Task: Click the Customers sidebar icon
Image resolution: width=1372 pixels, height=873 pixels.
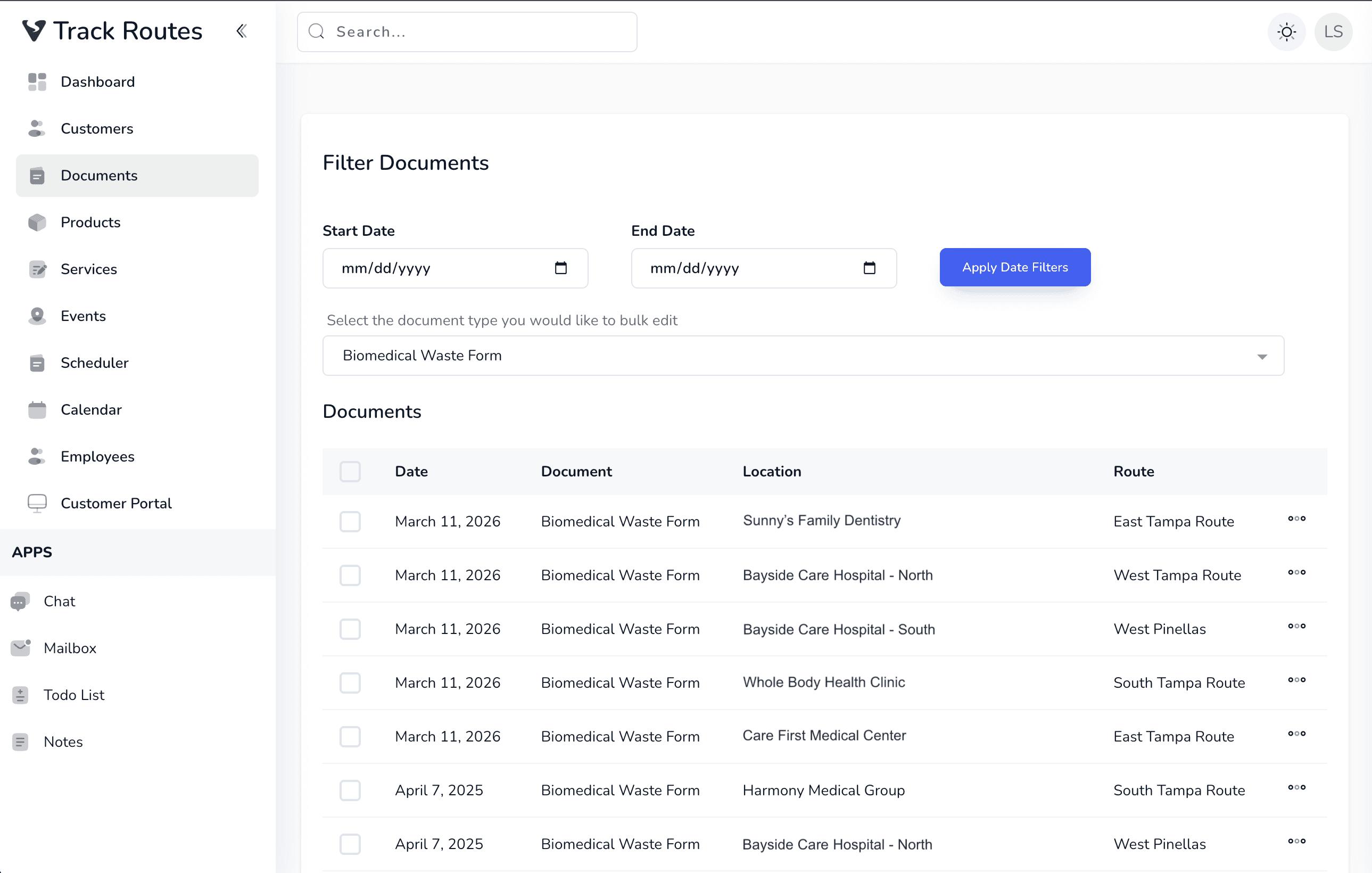Action: tap(37, 128)
